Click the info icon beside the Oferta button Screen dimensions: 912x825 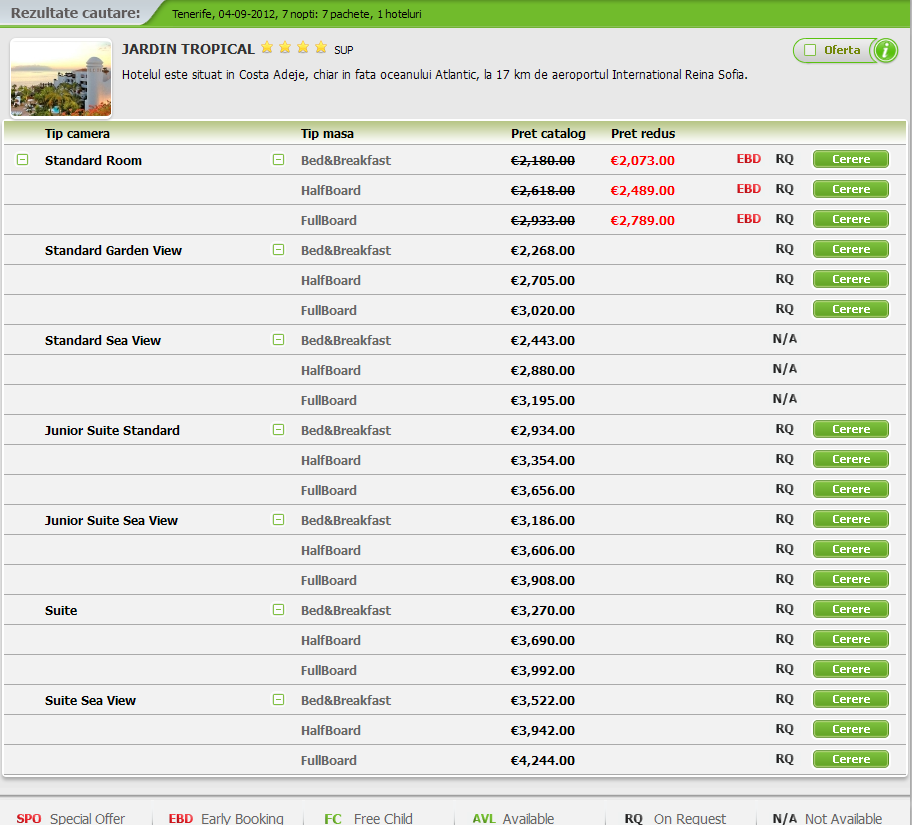coord(884,50)
